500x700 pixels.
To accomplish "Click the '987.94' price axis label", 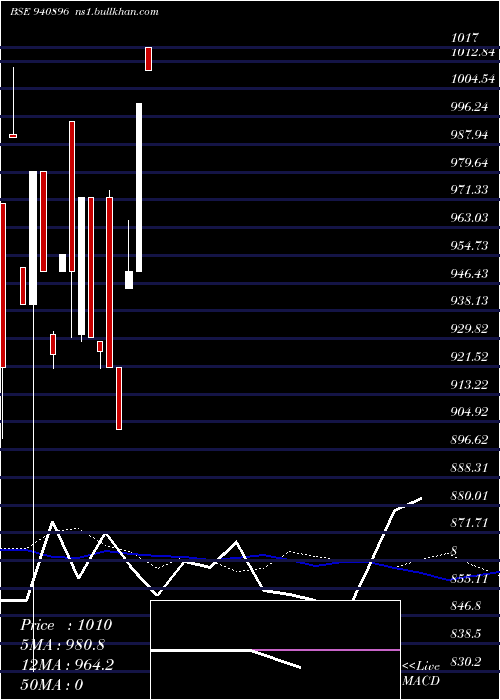I will click(x=470, y=134).
